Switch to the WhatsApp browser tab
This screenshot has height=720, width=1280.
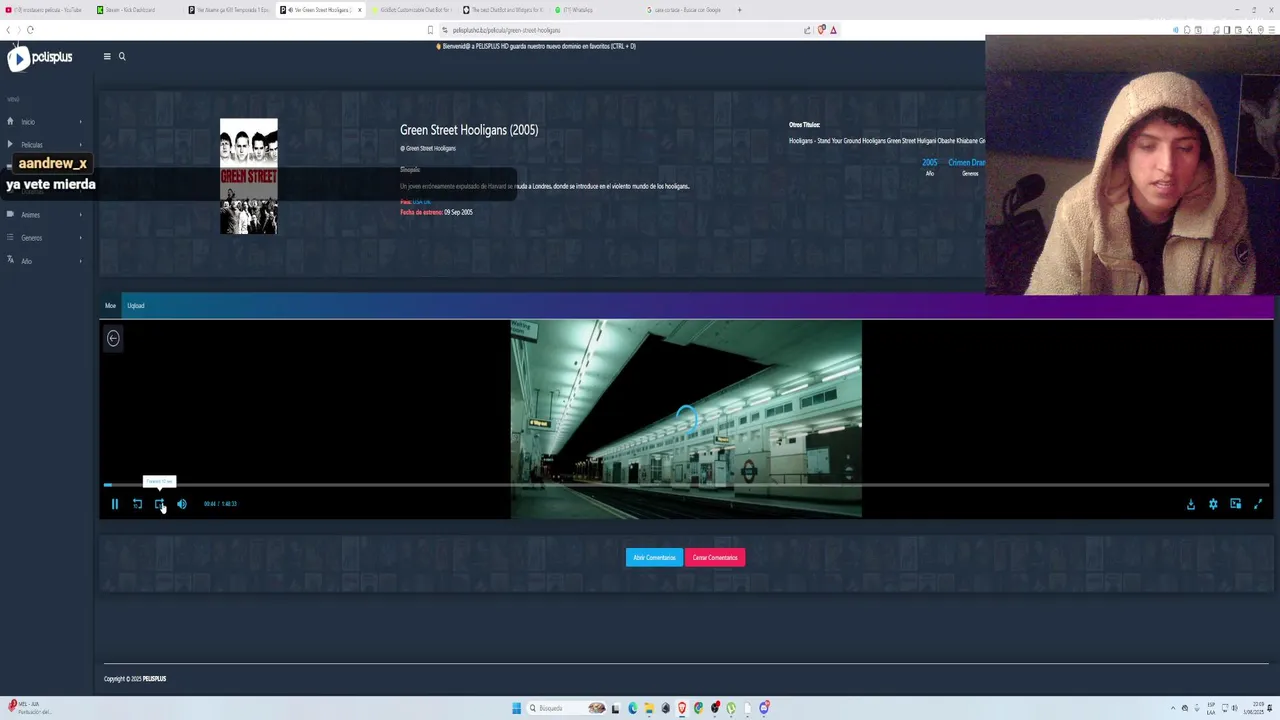(590, 10)
